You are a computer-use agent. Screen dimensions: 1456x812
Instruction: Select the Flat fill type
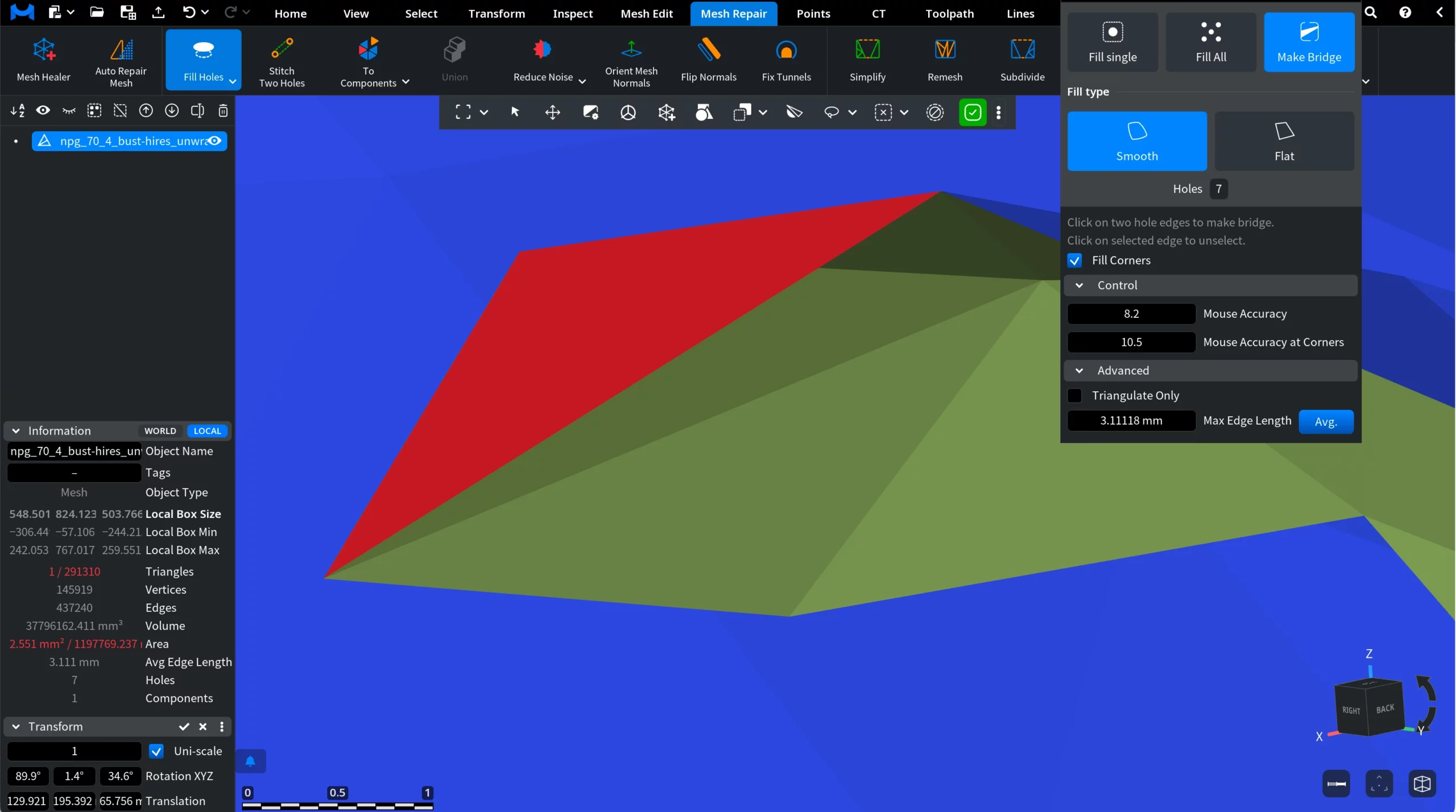pyautogui.click(x=1284, y=140)
